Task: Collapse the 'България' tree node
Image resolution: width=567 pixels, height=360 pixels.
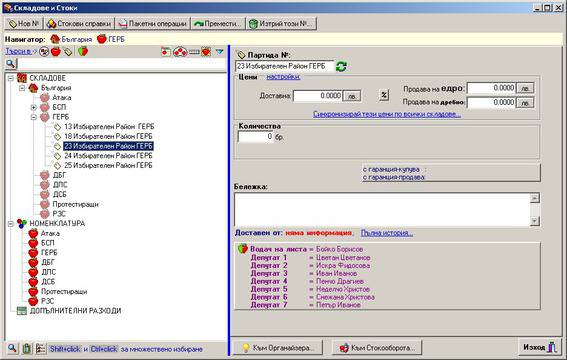Action: click(22, 88)
